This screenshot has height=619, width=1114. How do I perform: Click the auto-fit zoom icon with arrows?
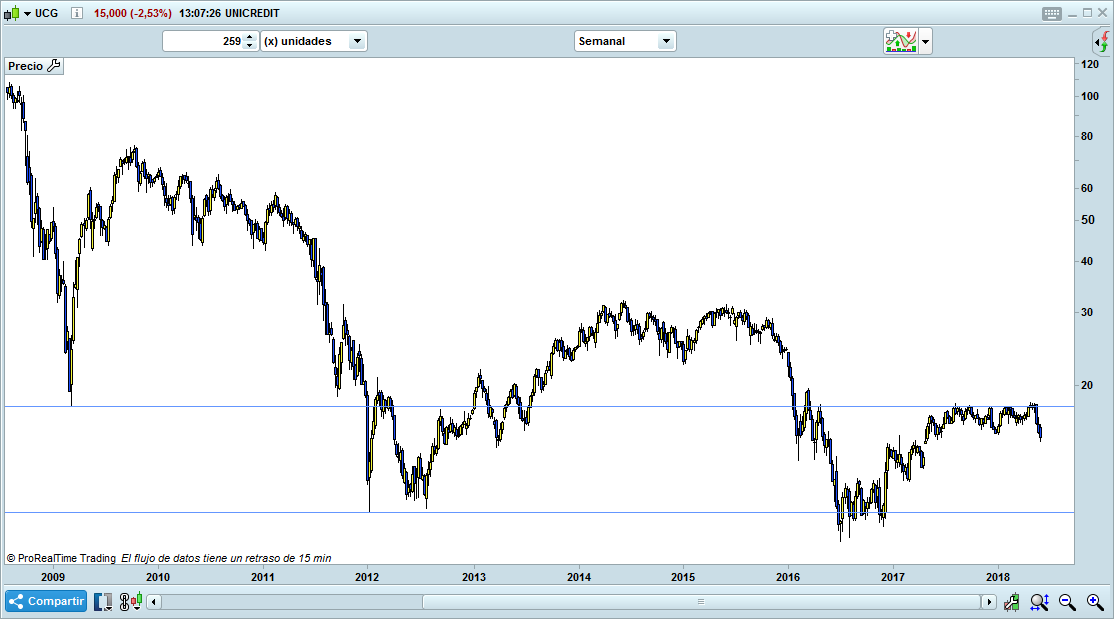point(1039,602)
